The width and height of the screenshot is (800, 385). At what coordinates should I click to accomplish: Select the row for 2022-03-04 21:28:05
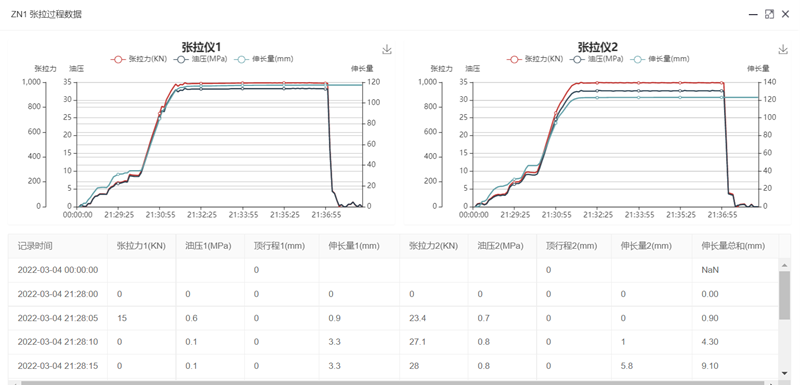(393, 318)
